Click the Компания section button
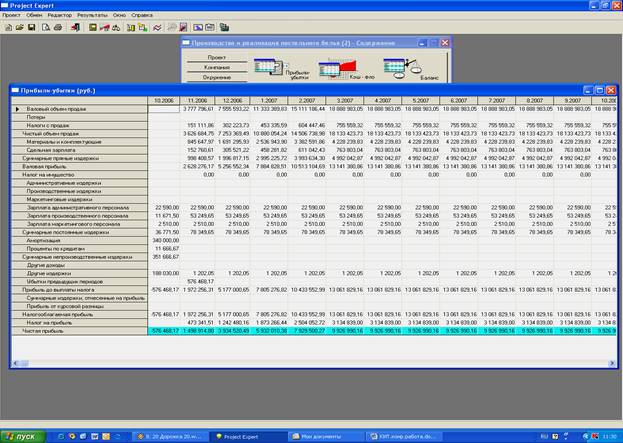The width and height of the screenshot is (623, 443). (x=217, y=67)
